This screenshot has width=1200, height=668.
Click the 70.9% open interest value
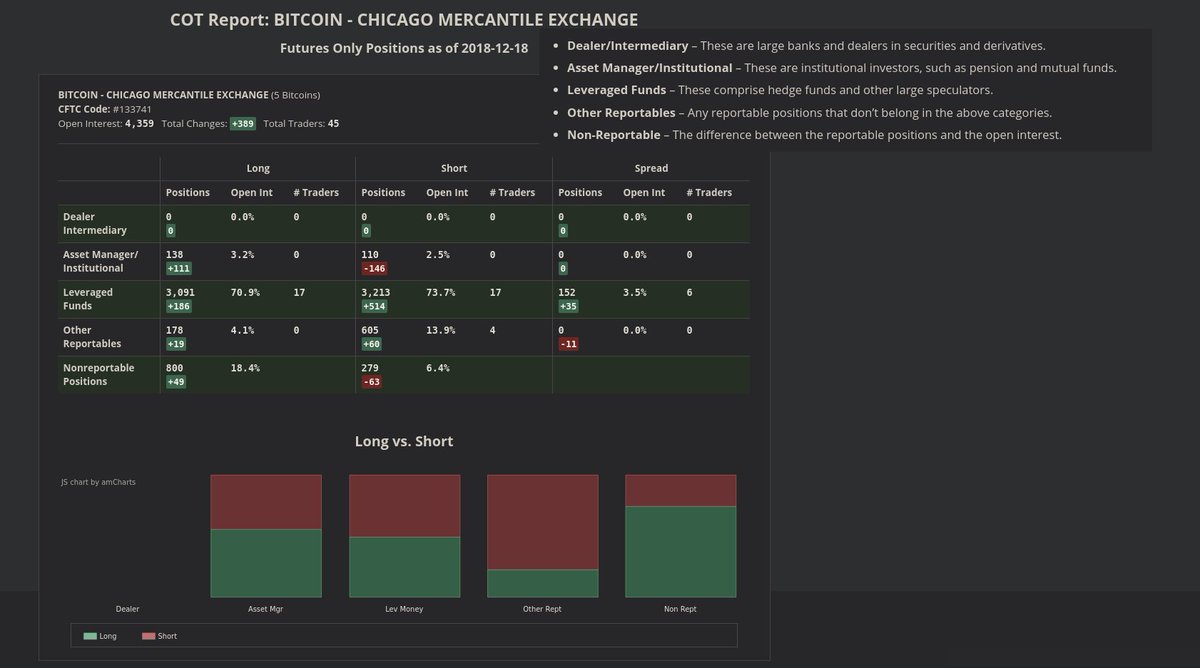(245, 293)
